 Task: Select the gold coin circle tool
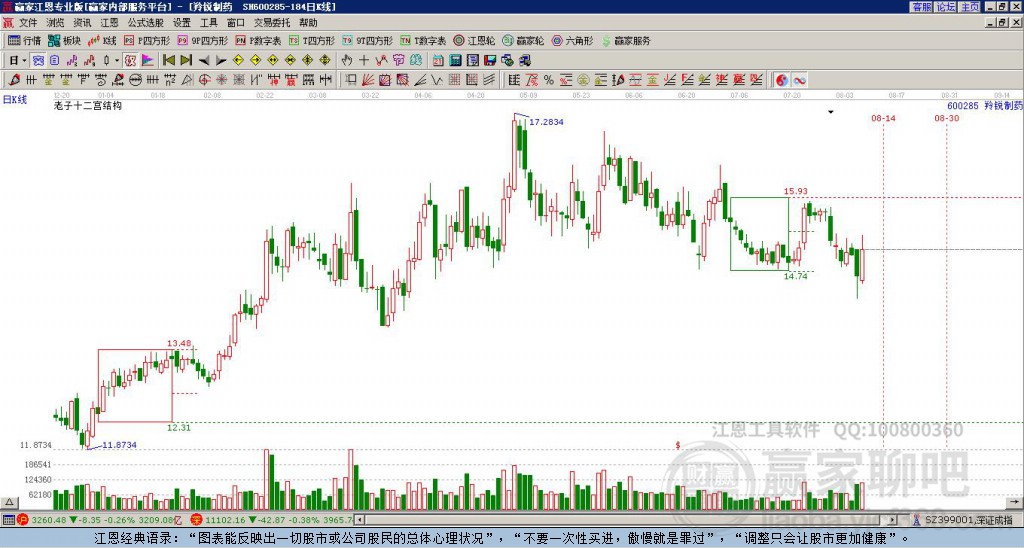click(583, 80)
